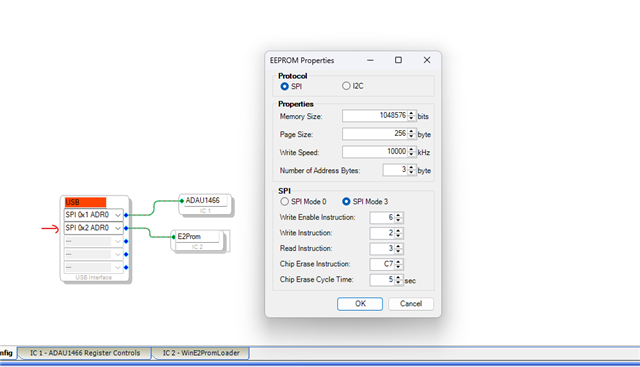Confirm EEPROM settings with OK
This screenshot has width=640, height=367.
click(x=360, y=304)
